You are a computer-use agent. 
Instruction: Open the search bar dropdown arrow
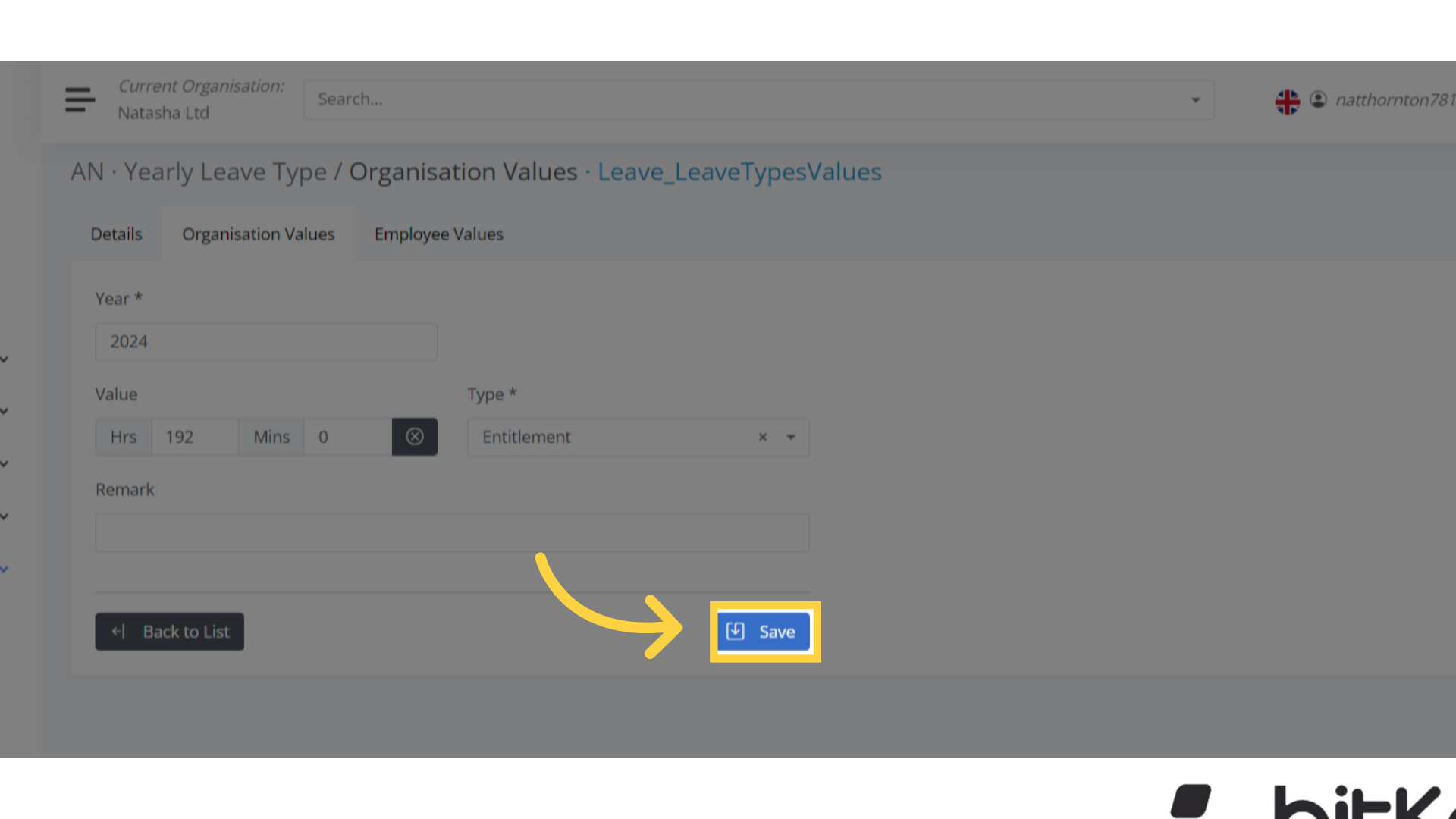coord(1195,99)
